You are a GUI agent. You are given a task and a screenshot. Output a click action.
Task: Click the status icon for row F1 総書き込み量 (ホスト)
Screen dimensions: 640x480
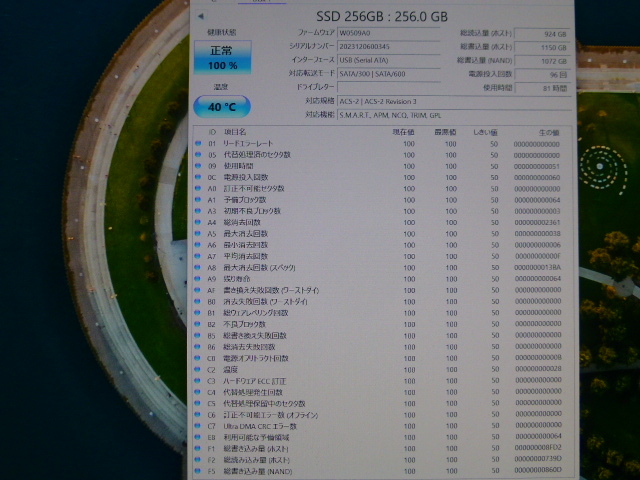198,449
